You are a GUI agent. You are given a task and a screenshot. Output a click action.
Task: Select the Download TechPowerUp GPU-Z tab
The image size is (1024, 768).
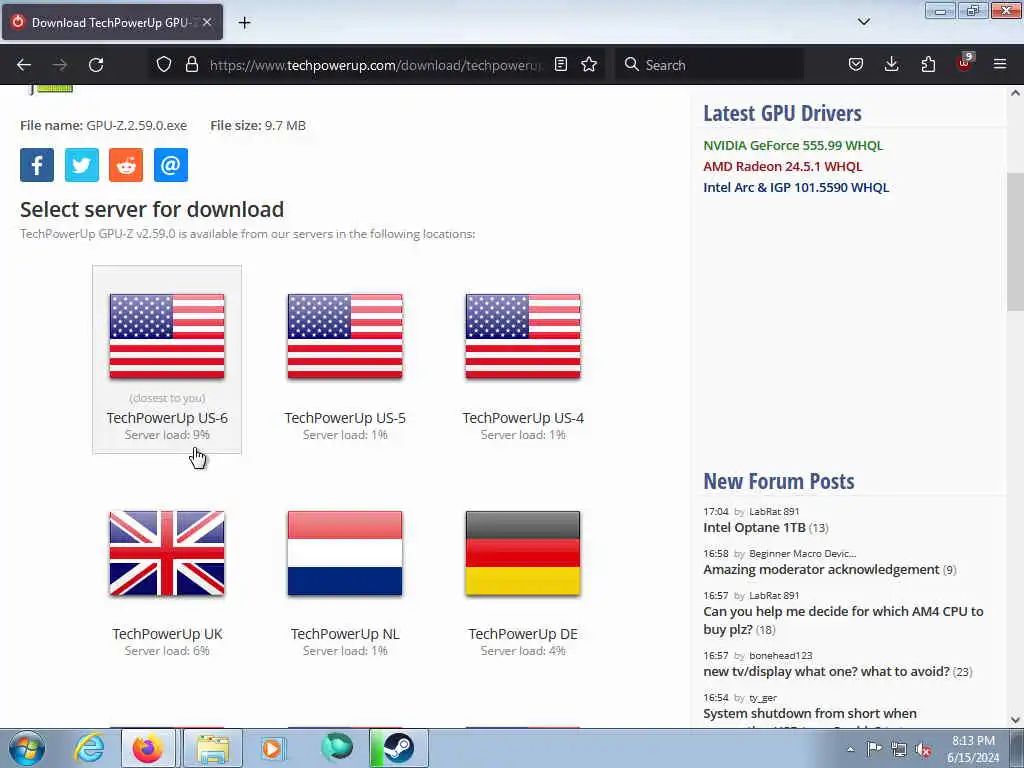pos(112,22)
